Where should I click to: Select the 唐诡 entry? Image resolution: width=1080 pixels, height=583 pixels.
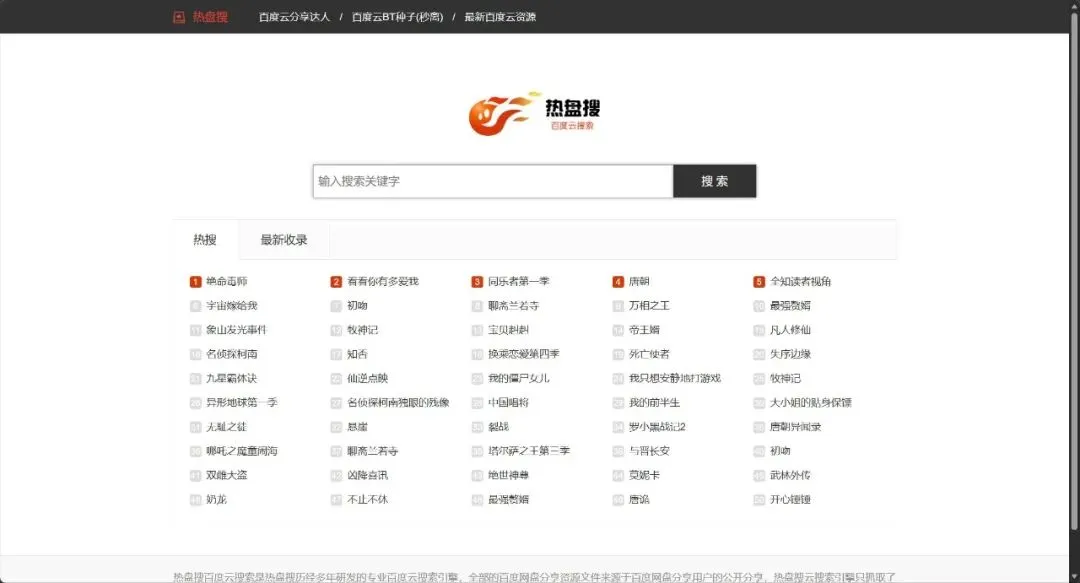639,500
